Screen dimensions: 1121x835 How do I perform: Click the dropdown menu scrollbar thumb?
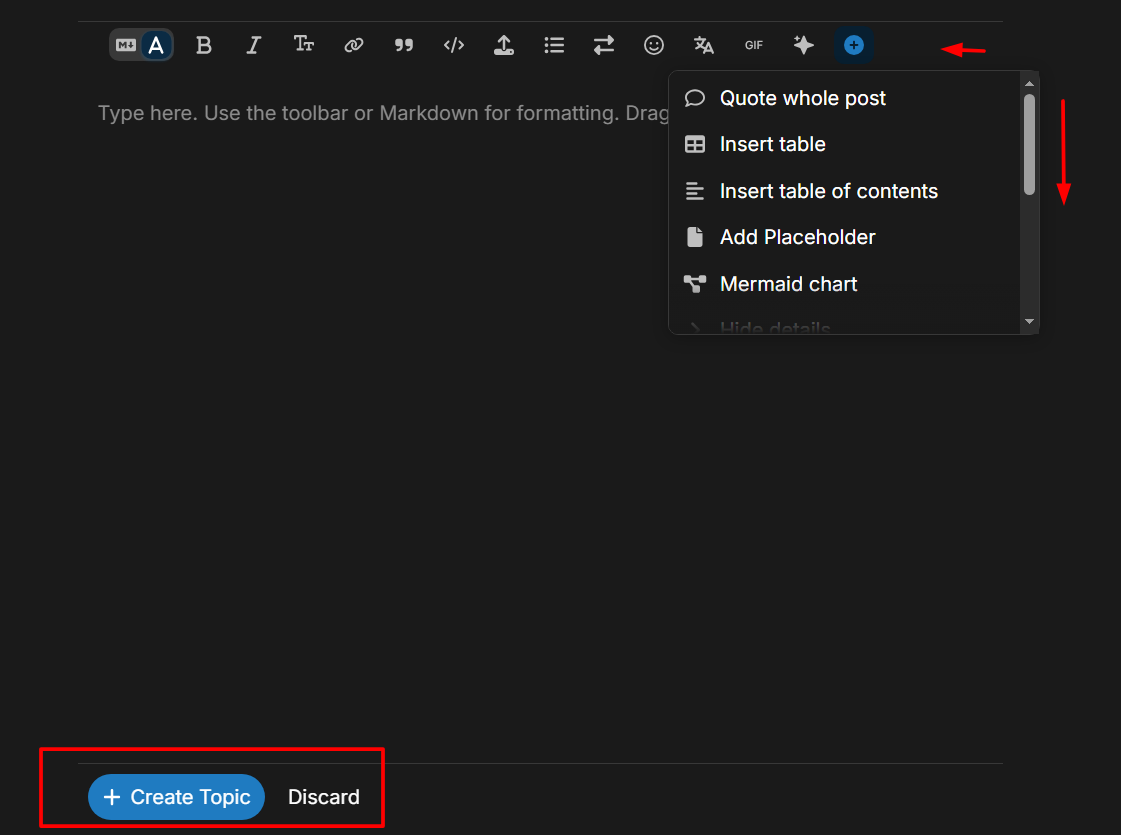[1029, 145]
